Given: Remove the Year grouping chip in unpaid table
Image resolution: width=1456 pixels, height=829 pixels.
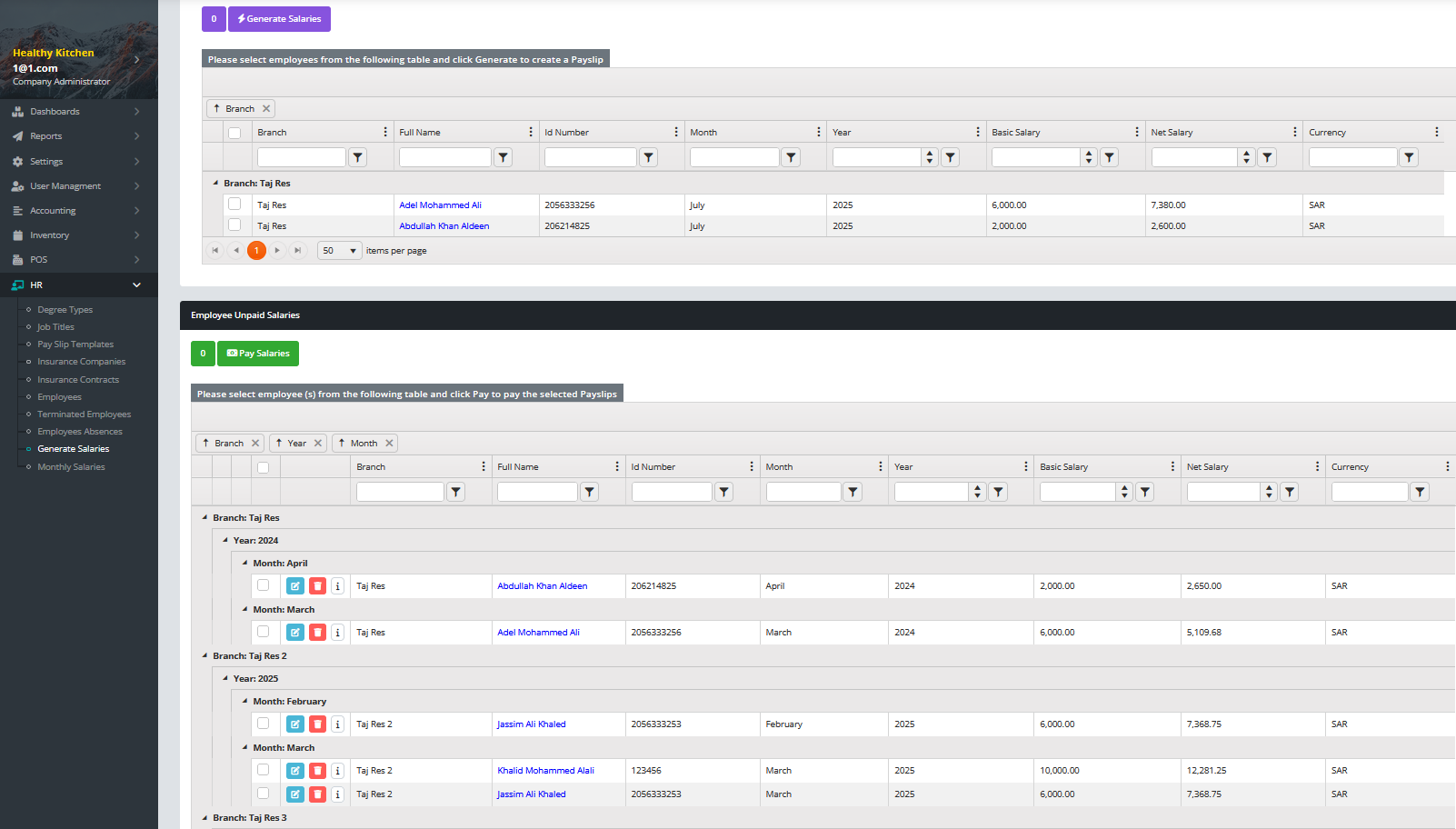Looking at the screenshot, I should [318, 444].
